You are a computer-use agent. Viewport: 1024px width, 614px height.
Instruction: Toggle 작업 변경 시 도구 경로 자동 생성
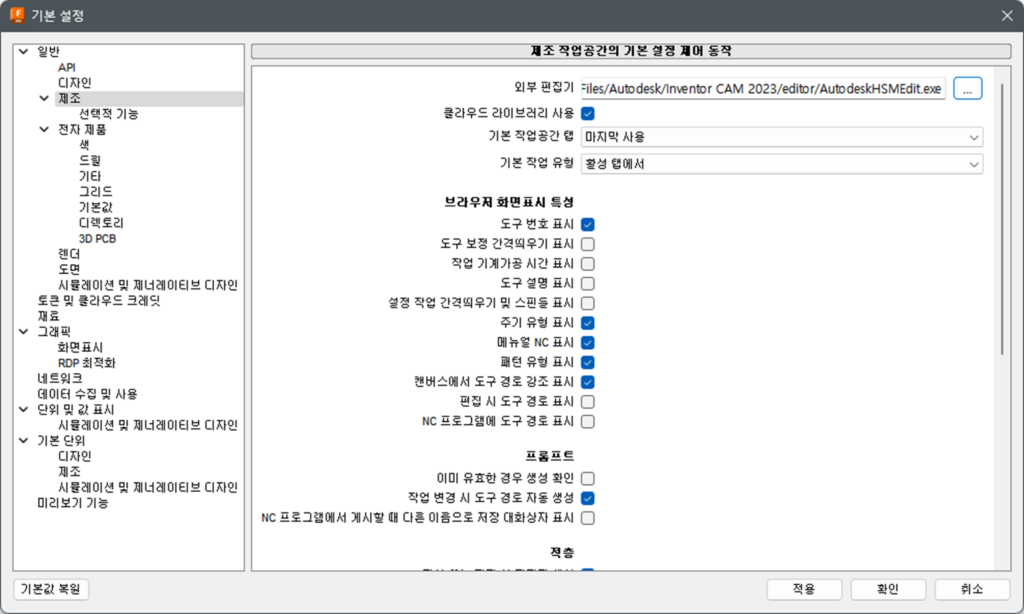click(588, 498)
